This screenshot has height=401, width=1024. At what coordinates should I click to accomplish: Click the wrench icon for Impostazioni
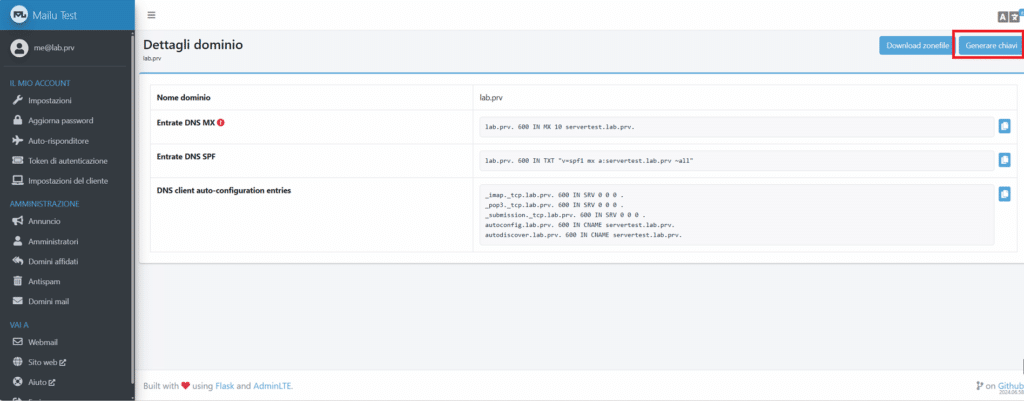pyautogui.click(x=18, y=101)
